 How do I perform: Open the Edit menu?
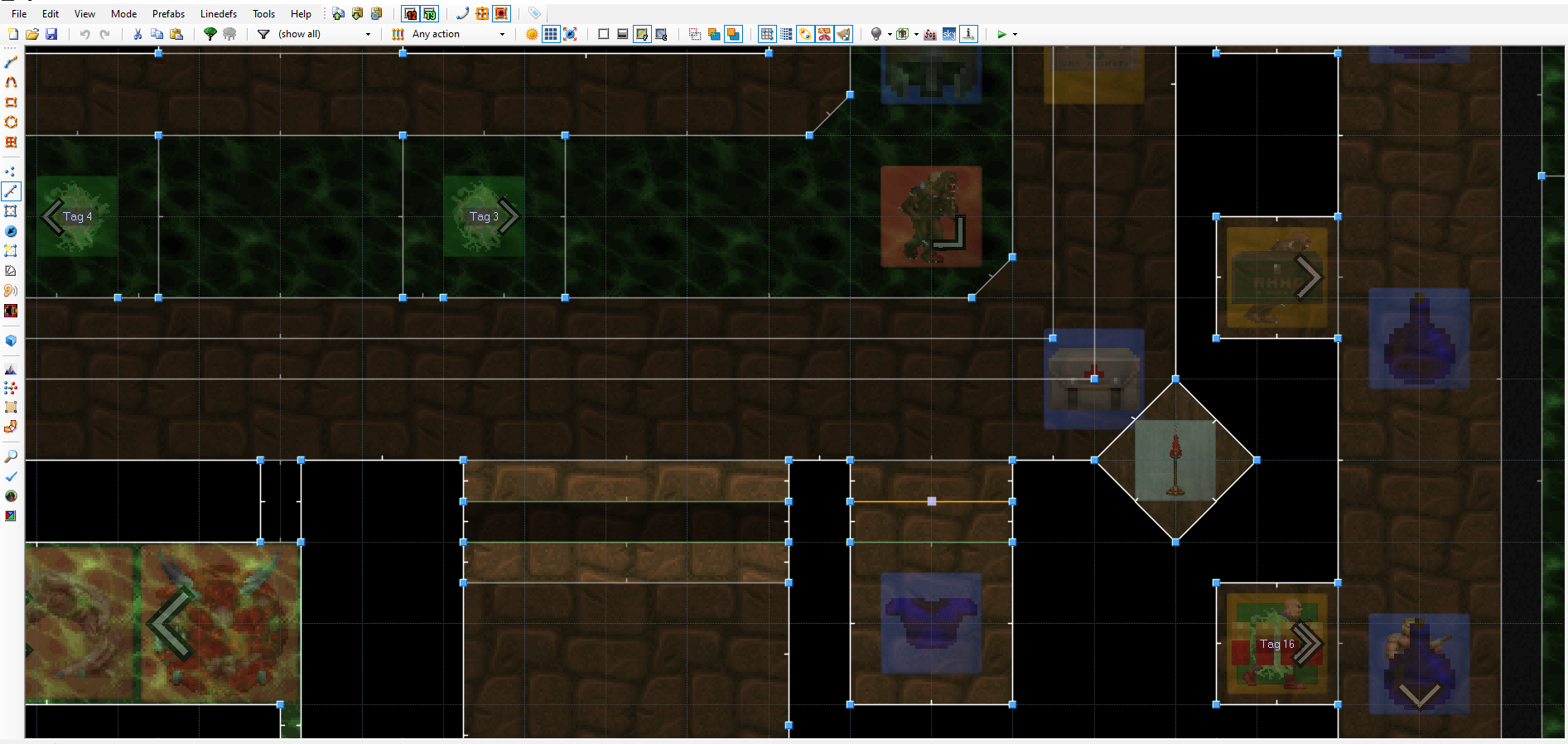pos(51,13)
